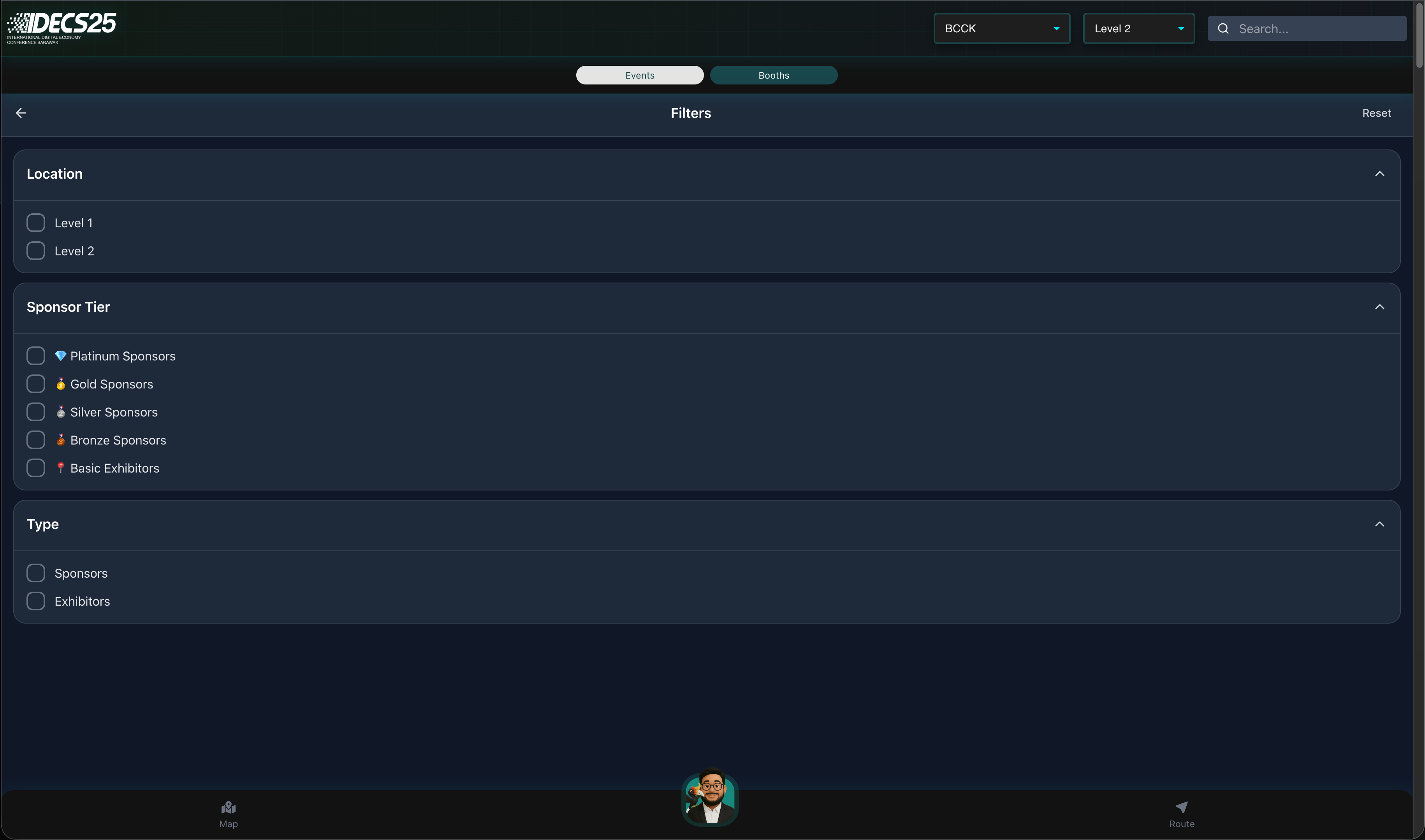This screenshot has height=840, width=1425.
Task: Open the BCCK venue dropdown
Action: 1001,28
